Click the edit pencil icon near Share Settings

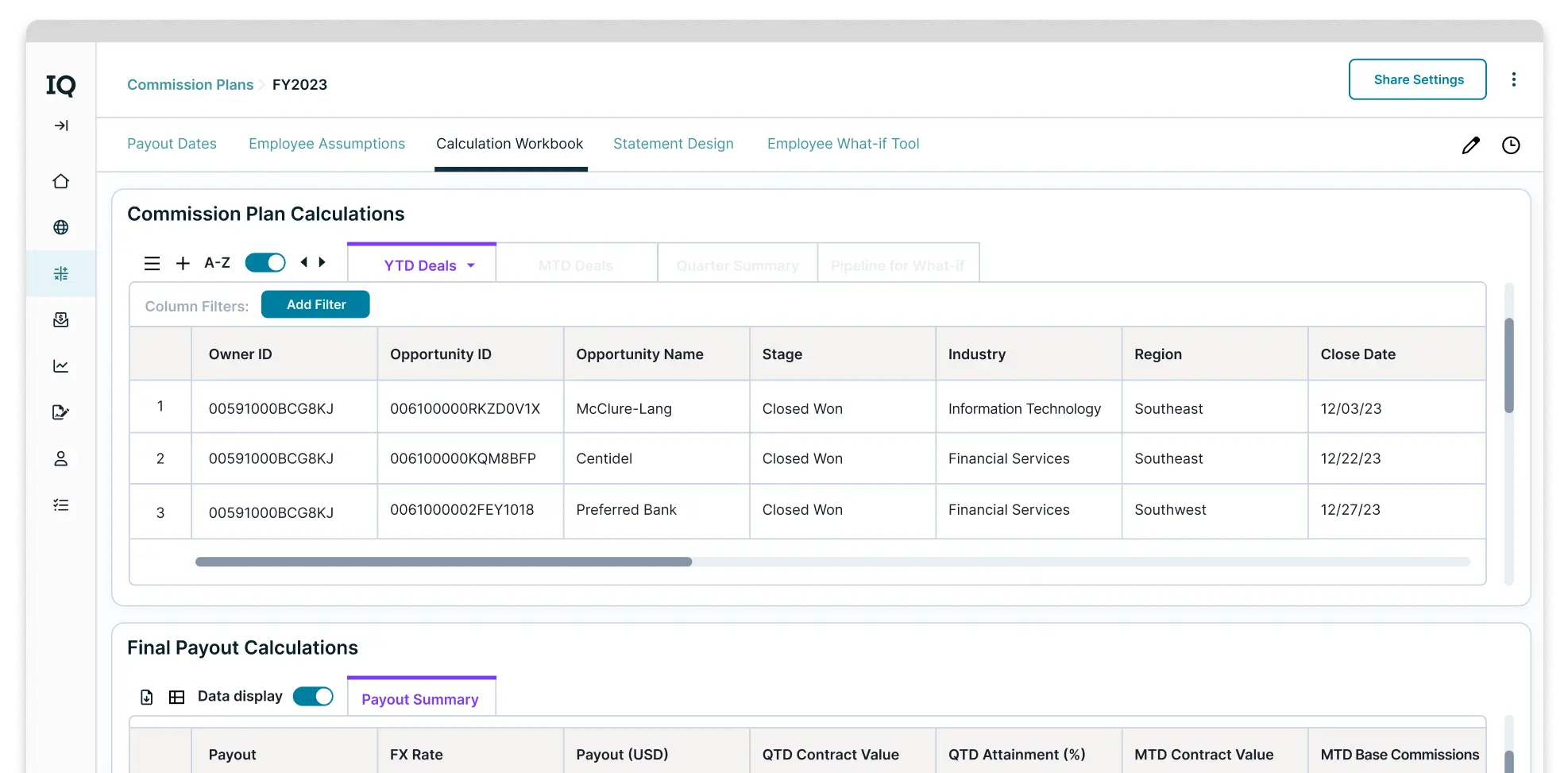click(x=1470, y=145)
